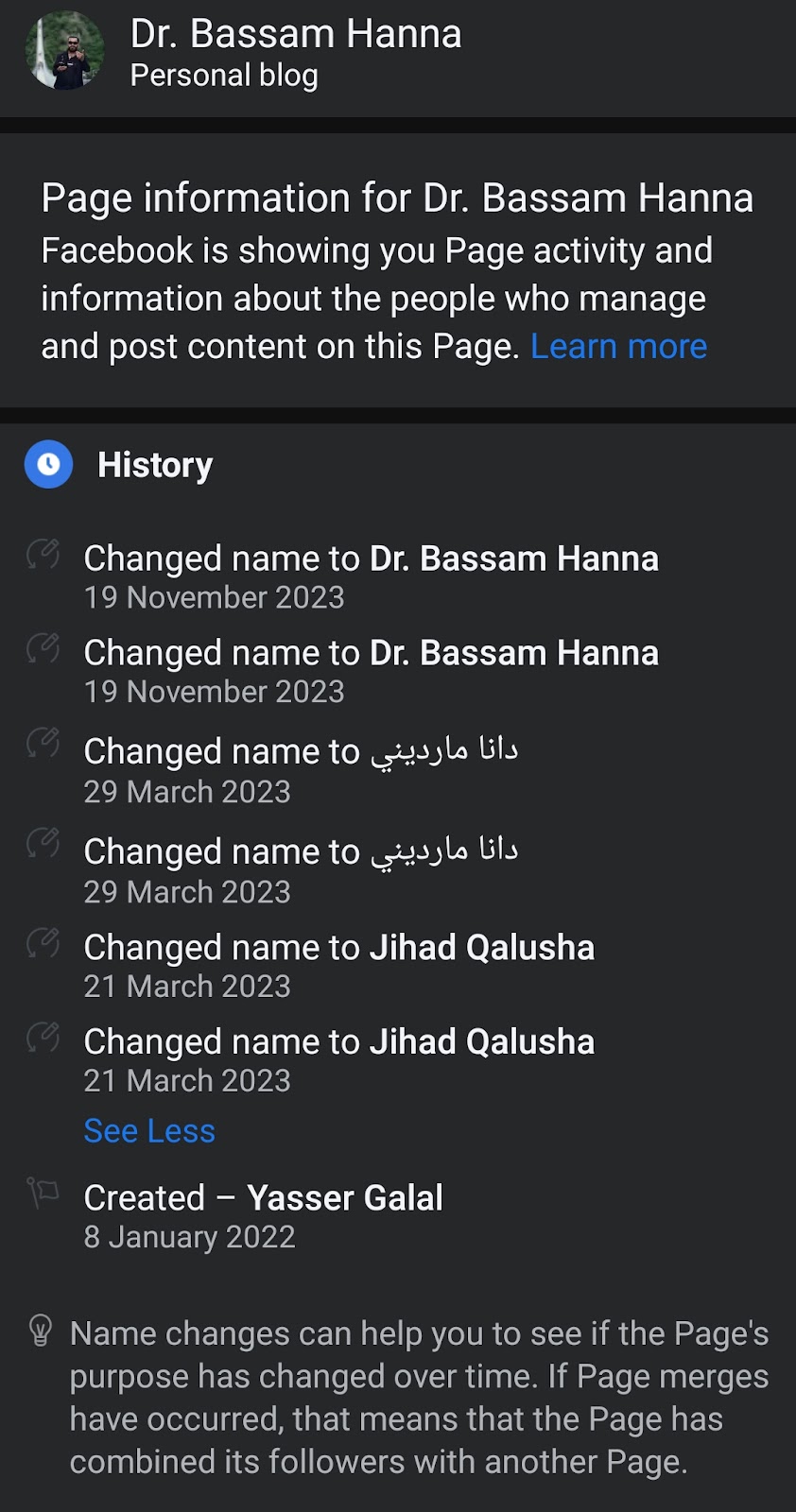Click edit icon beside second Dr. Bassam Hanna change
Screen dimensions: 796x1512
[x=43, y=648]
